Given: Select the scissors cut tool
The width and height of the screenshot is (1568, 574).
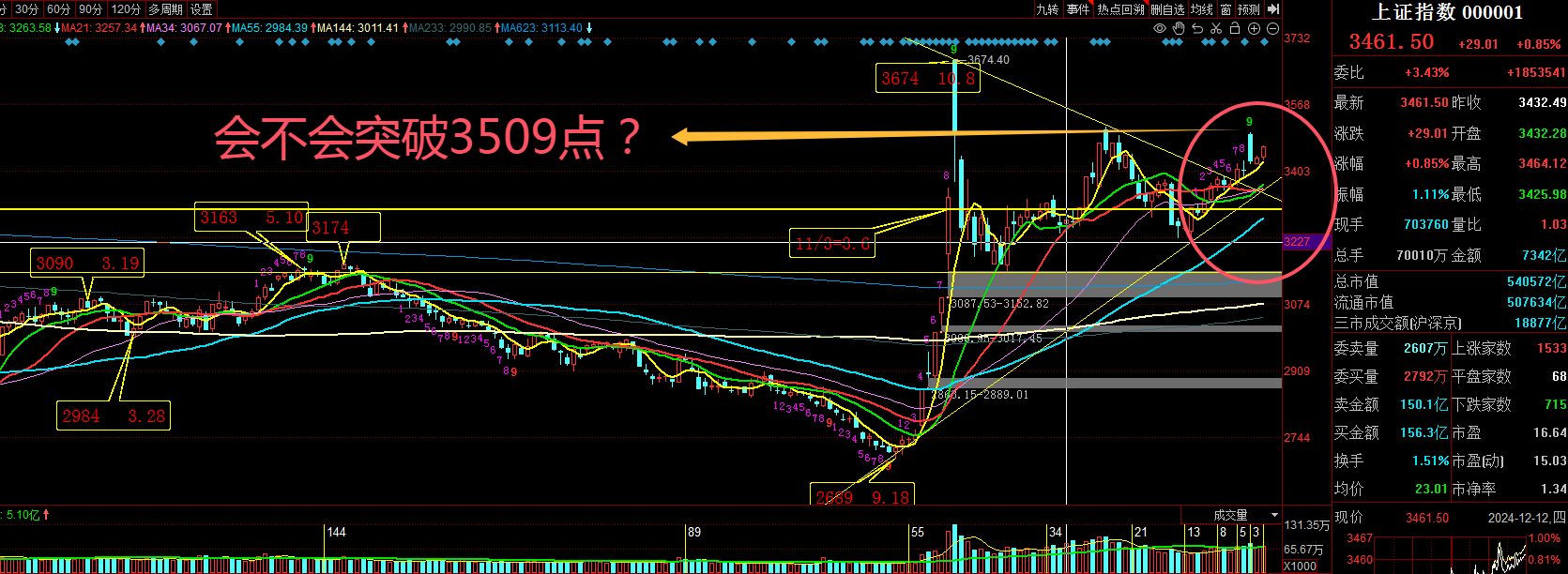Looking at the screenshot, I should coord(1216,28).
